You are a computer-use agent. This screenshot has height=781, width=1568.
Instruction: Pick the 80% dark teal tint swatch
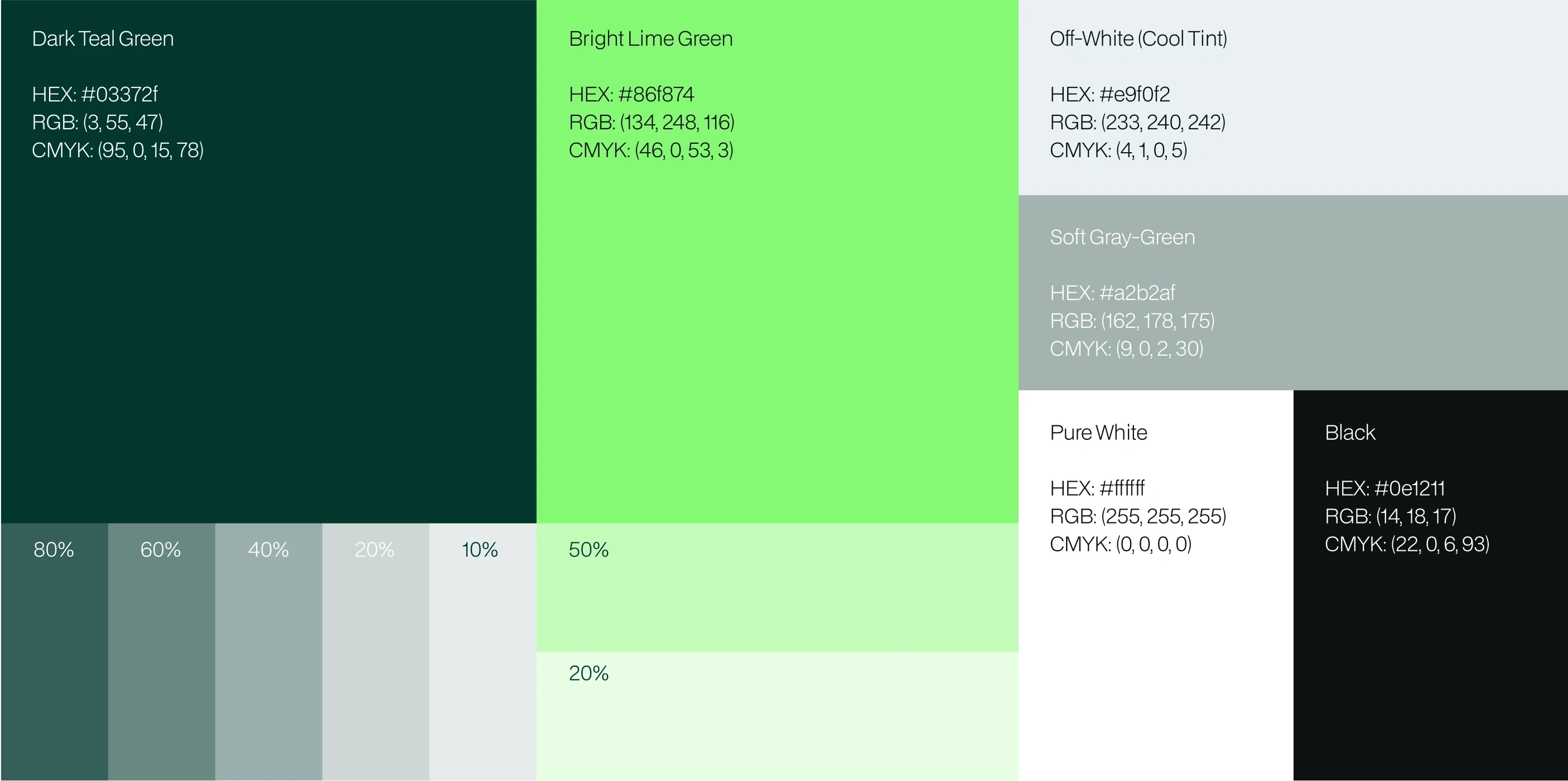coord(54,651)
